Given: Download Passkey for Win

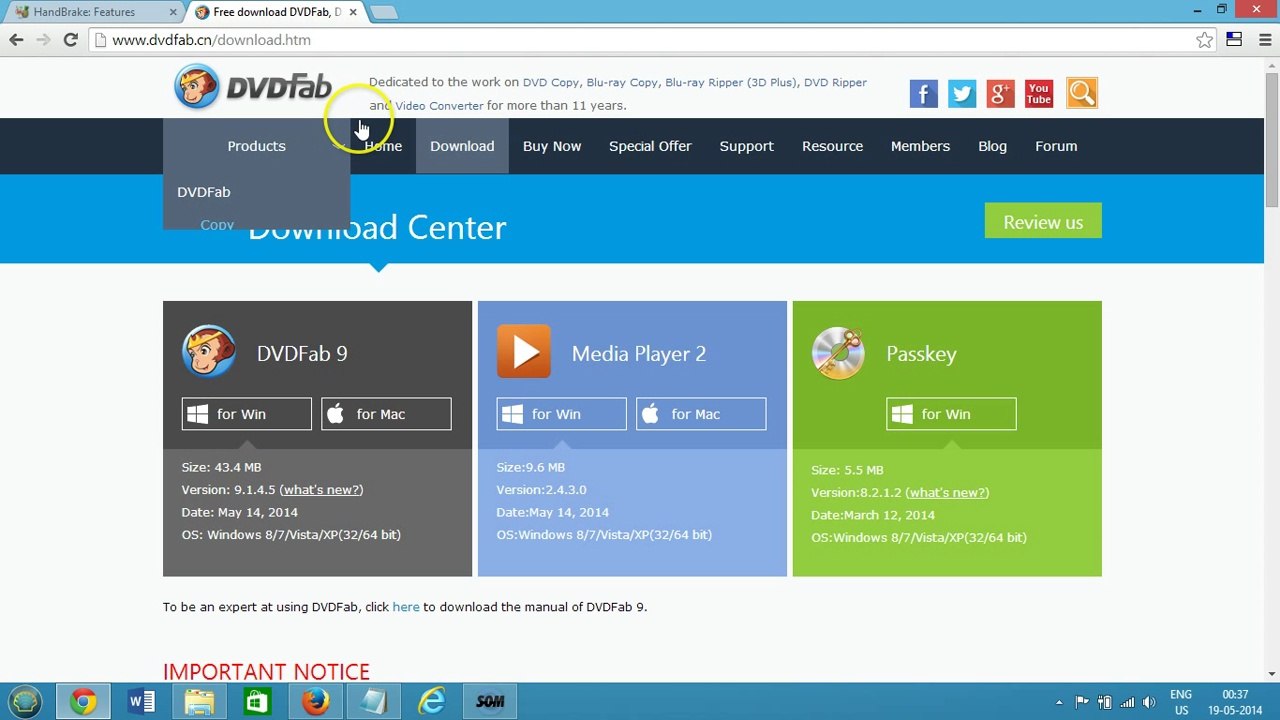Looking at the screenshot, I should (951, 414).
